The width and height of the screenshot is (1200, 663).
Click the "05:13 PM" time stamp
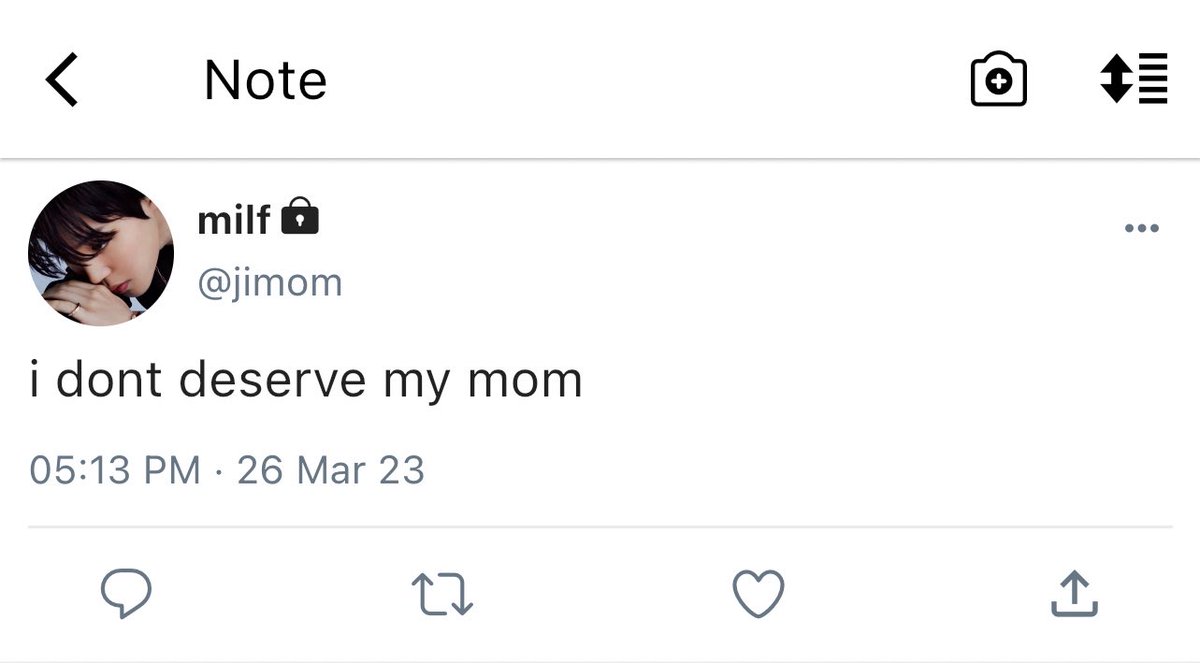point(115,470)
